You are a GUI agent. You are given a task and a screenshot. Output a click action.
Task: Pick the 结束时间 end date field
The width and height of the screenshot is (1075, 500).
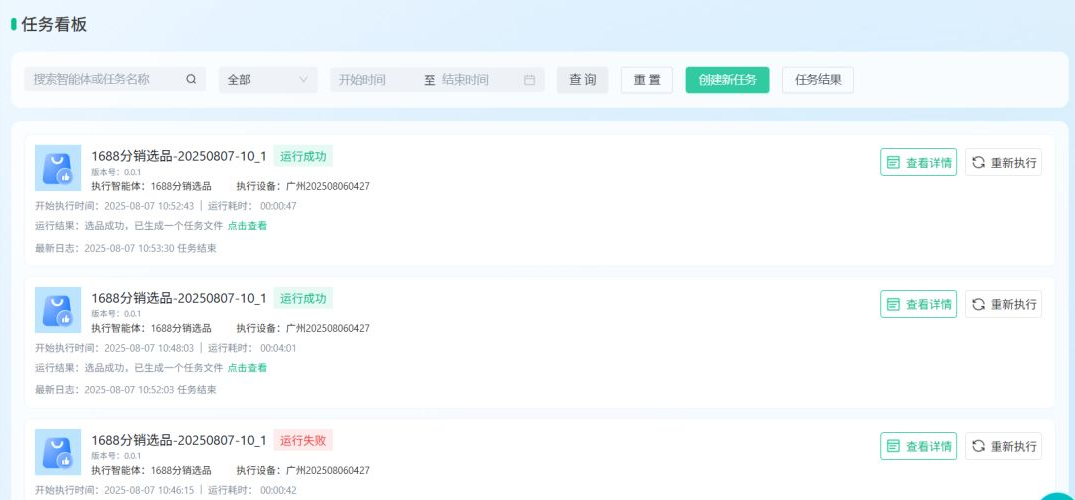pyautogui.click(x=476, y=80)
